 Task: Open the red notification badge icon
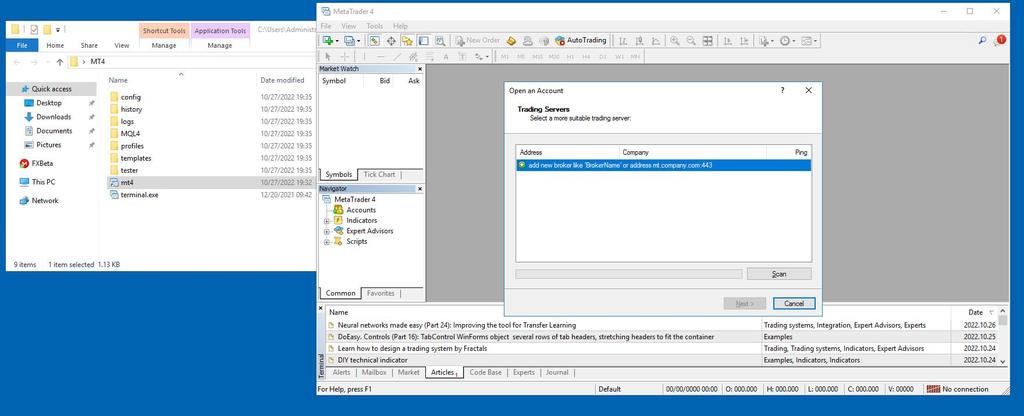coord(1000,40)
